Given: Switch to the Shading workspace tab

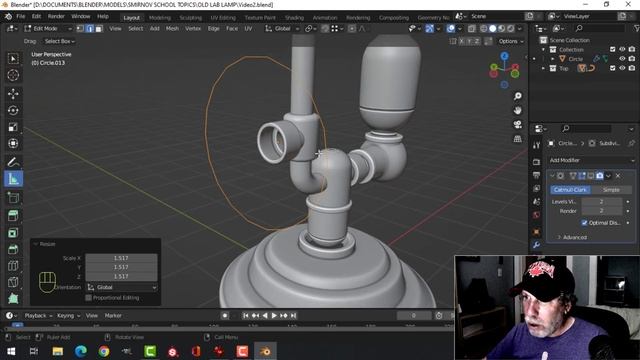Looking at the screenshot, I should [294, 18].
